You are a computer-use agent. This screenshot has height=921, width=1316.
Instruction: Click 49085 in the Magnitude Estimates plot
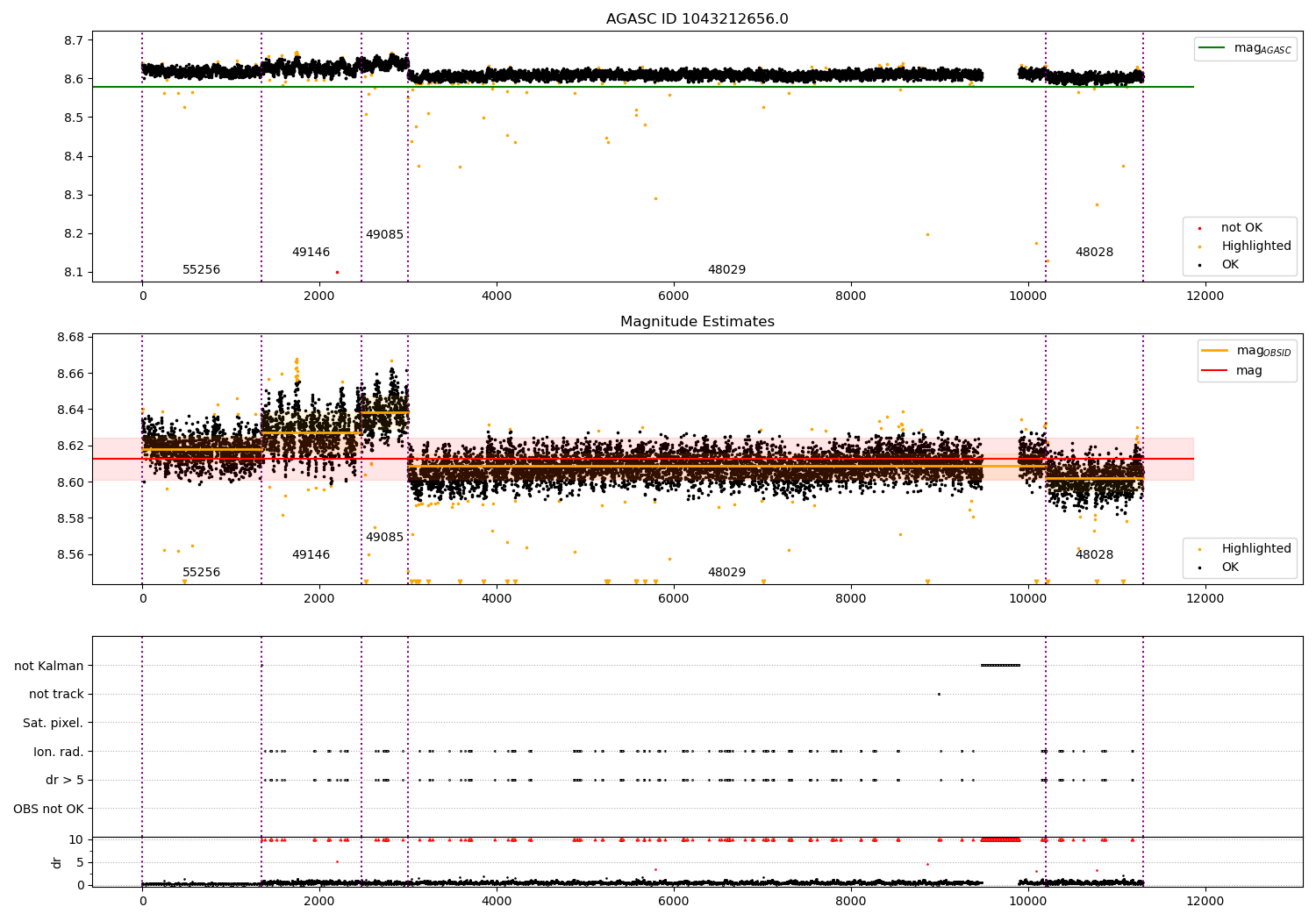click(x=385, y=538)
